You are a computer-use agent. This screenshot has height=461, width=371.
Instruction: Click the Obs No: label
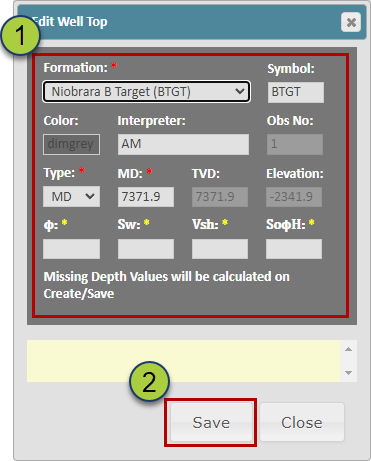point(290,121)
